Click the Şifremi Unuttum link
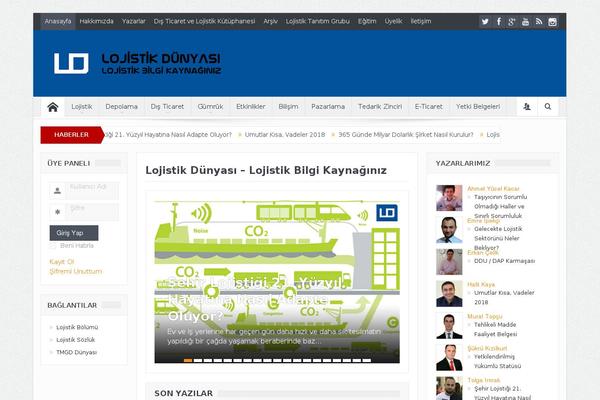600x400 pixels. point(76,271)
